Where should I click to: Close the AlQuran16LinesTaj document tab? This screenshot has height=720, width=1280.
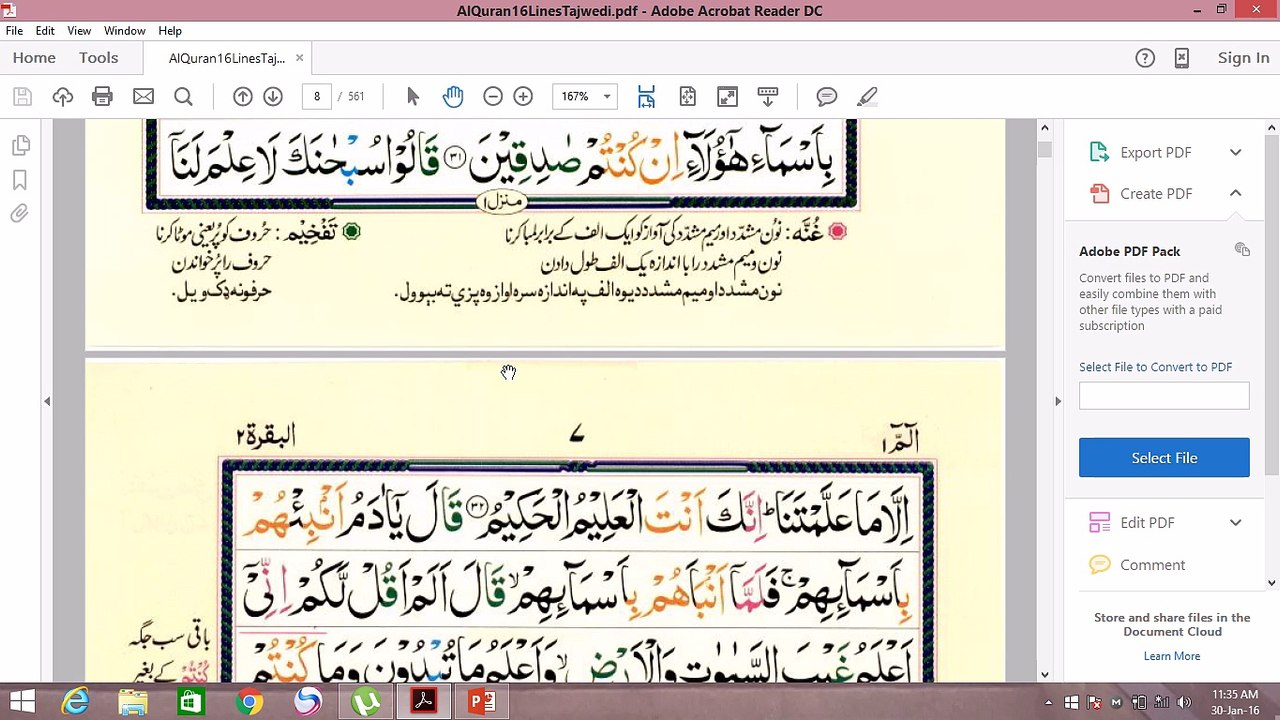[299, 58]
